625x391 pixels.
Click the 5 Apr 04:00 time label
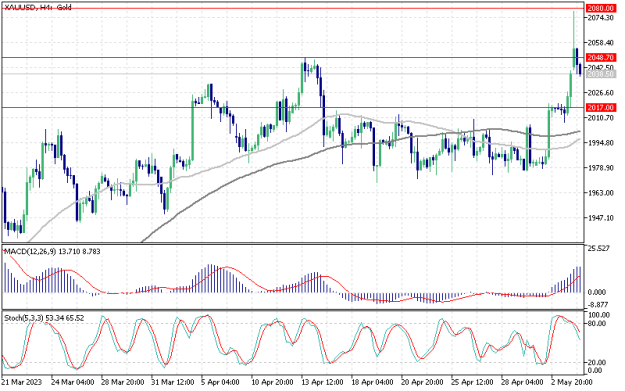pyautogui.click(x=220, y=382)
